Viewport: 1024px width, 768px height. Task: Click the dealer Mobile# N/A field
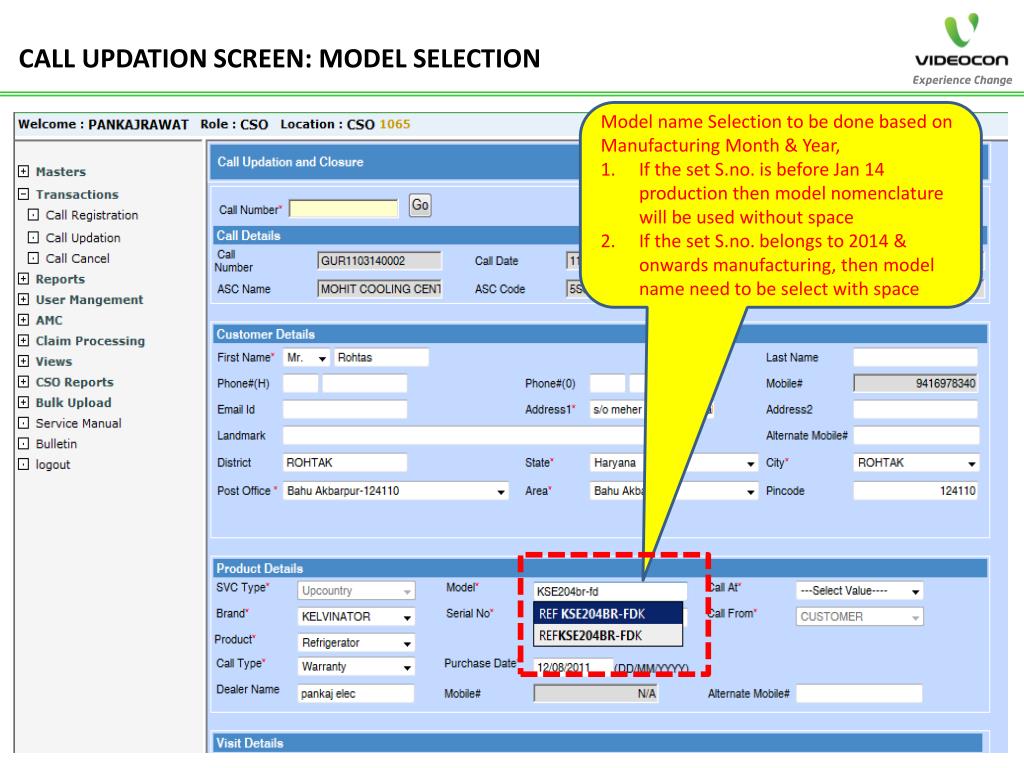596,694
